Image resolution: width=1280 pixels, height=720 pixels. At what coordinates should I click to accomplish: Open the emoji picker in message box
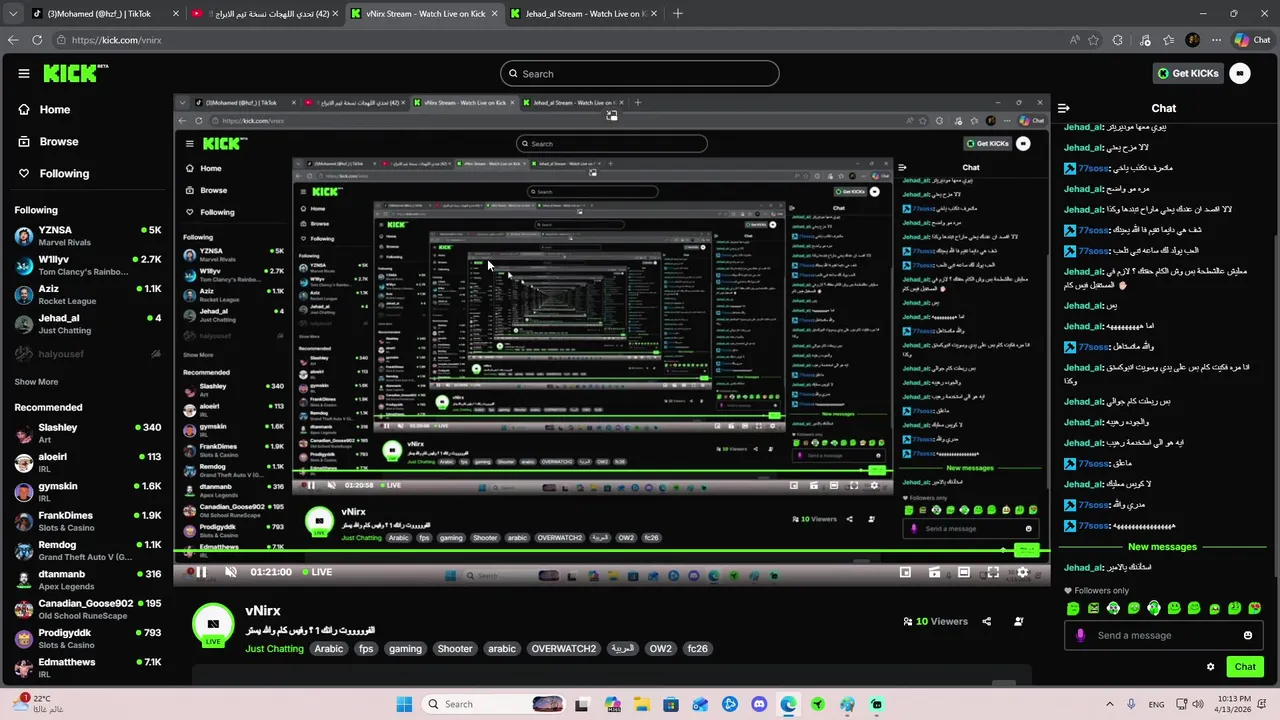coord(1247,635)
